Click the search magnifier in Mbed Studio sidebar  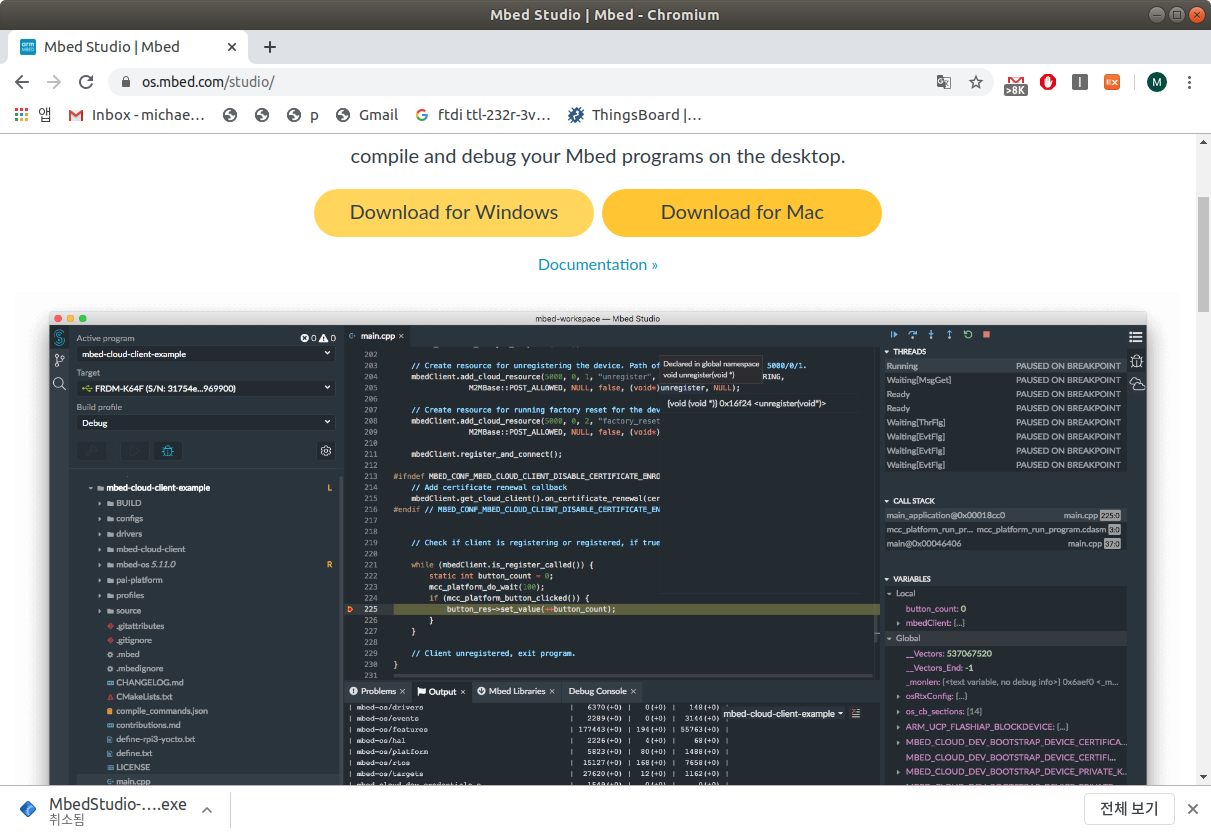tap(59, 383)
